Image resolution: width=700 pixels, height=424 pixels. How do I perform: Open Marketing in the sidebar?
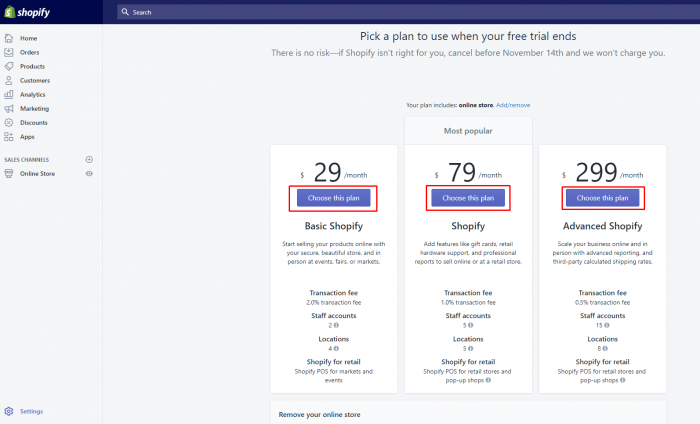pyautogui.click(x=34, y=108)
